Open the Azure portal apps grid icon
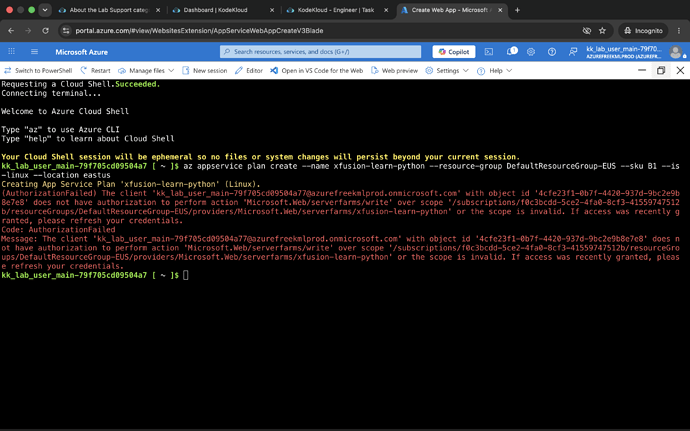The image size is (690, 431). 11,52
